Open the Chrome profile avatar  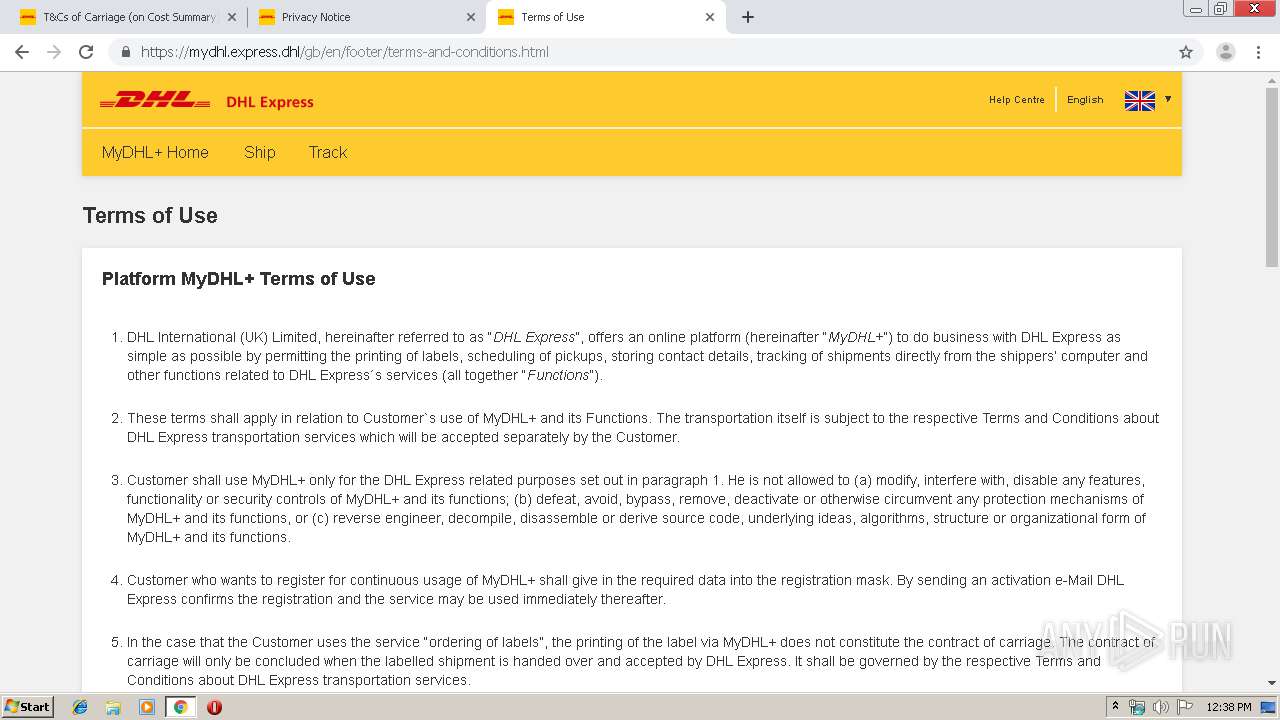point(1226,52)
